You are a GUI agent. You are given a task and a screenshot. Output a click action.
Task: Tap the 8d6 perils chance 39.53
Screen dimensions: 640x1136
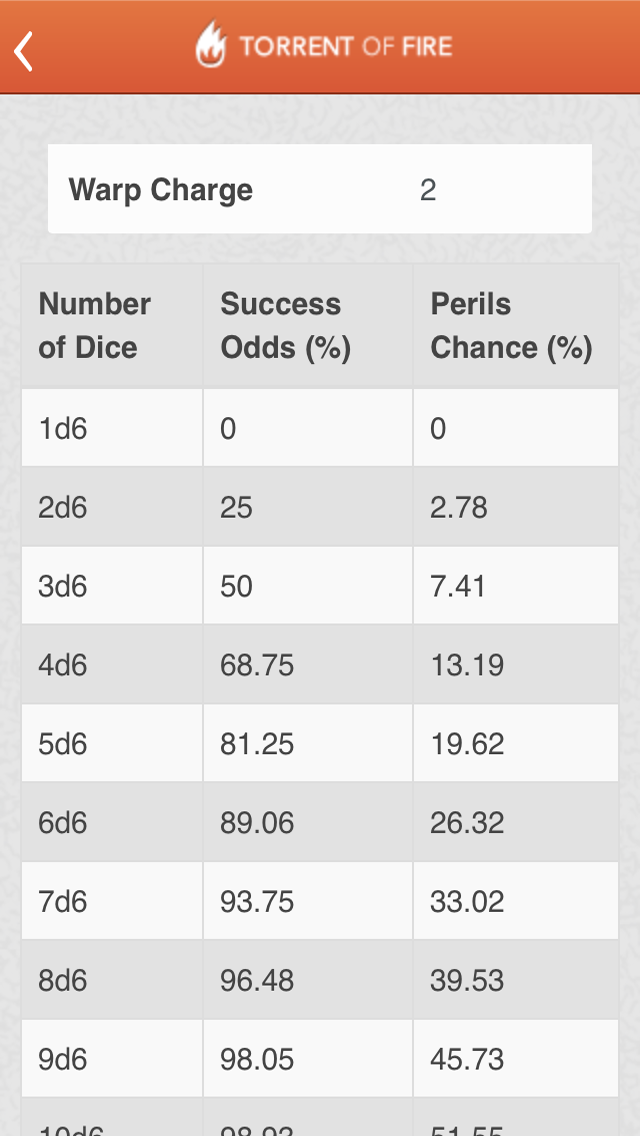click(467, 982)
